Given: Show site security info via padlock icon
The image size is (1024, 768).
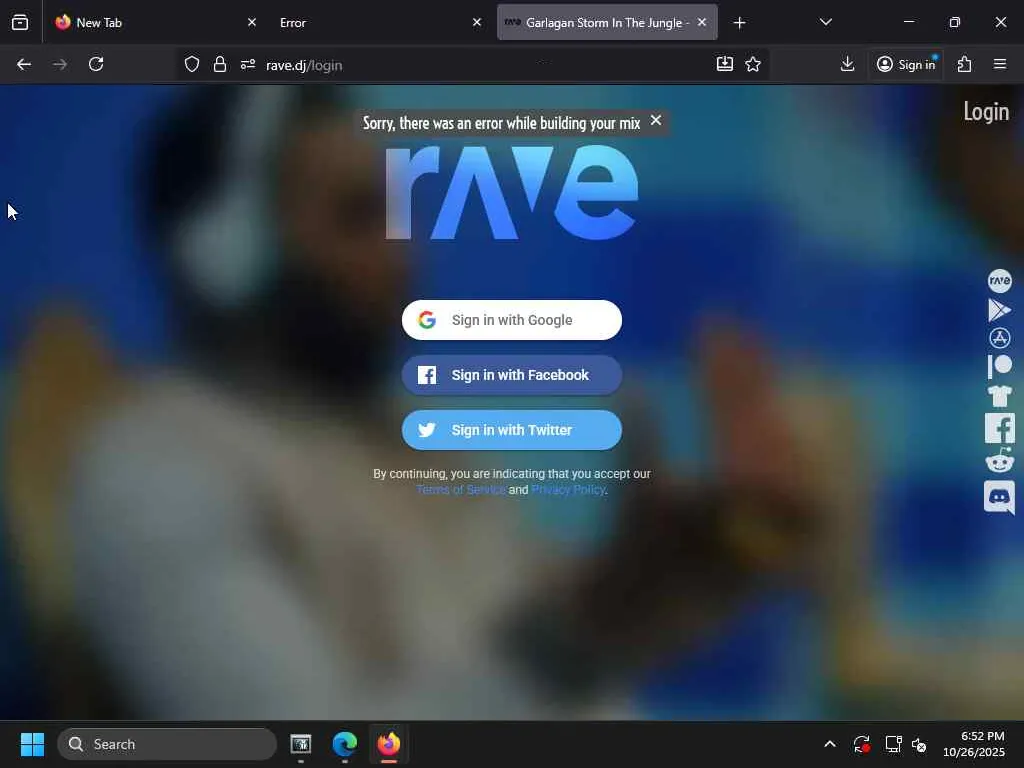Looking at the screenshot, I should pyautogui.click(x=220, y=64).
